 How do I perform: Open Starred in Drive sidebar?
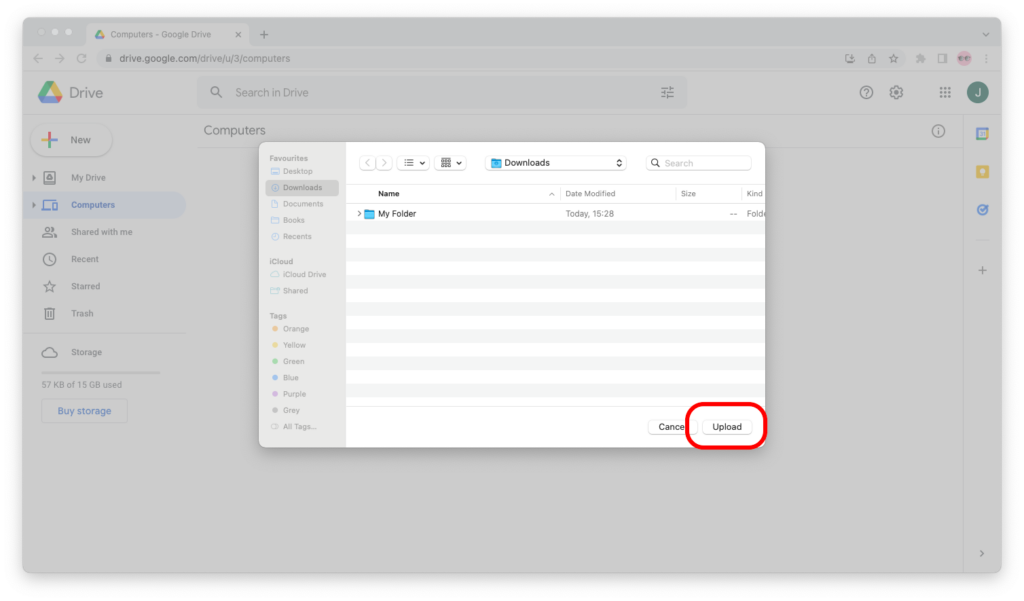(x=86, y=286)
